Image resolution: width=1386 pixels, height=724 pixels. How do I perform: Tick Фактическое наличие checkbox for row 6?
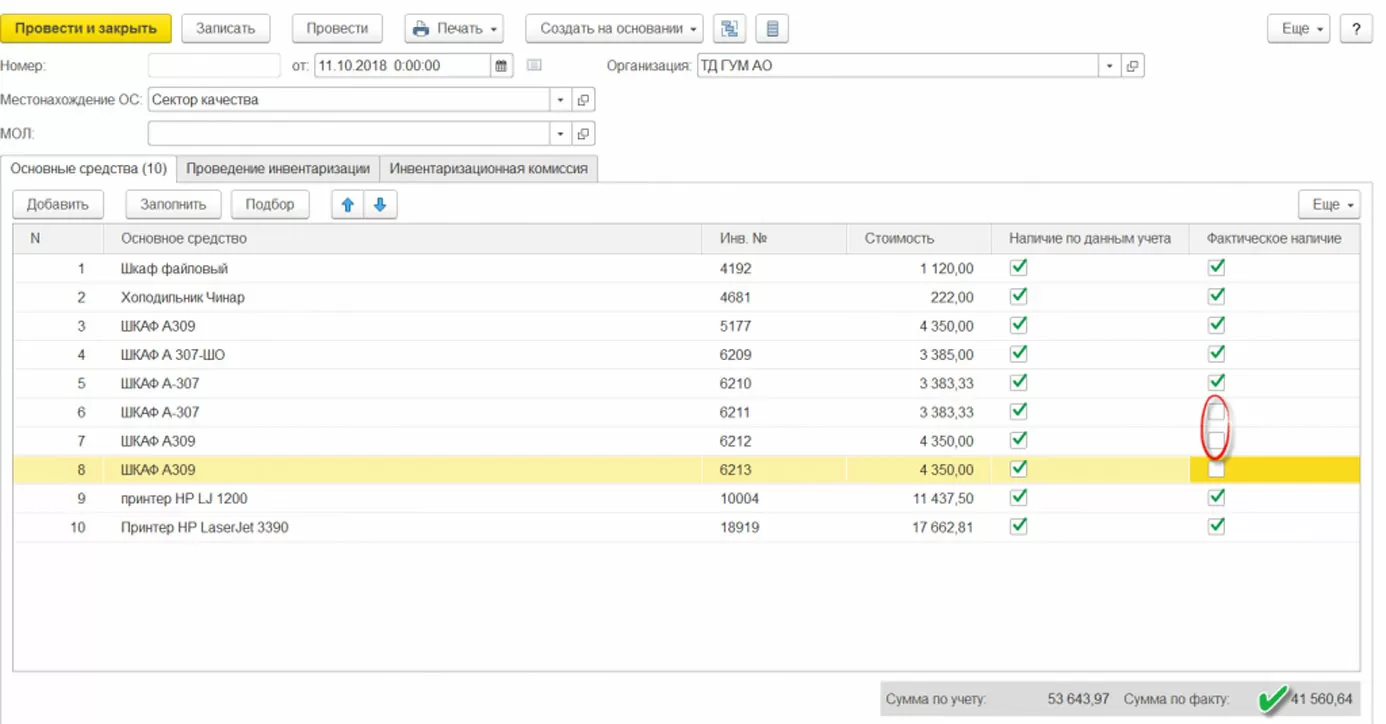click(x=1216, y=411)
